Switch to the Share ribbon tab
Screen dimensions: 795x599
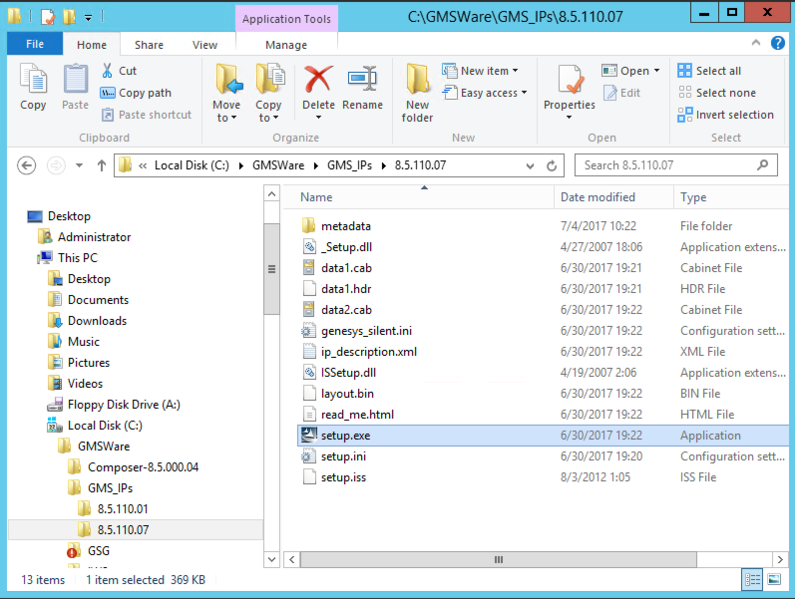[x=149, y=45]
